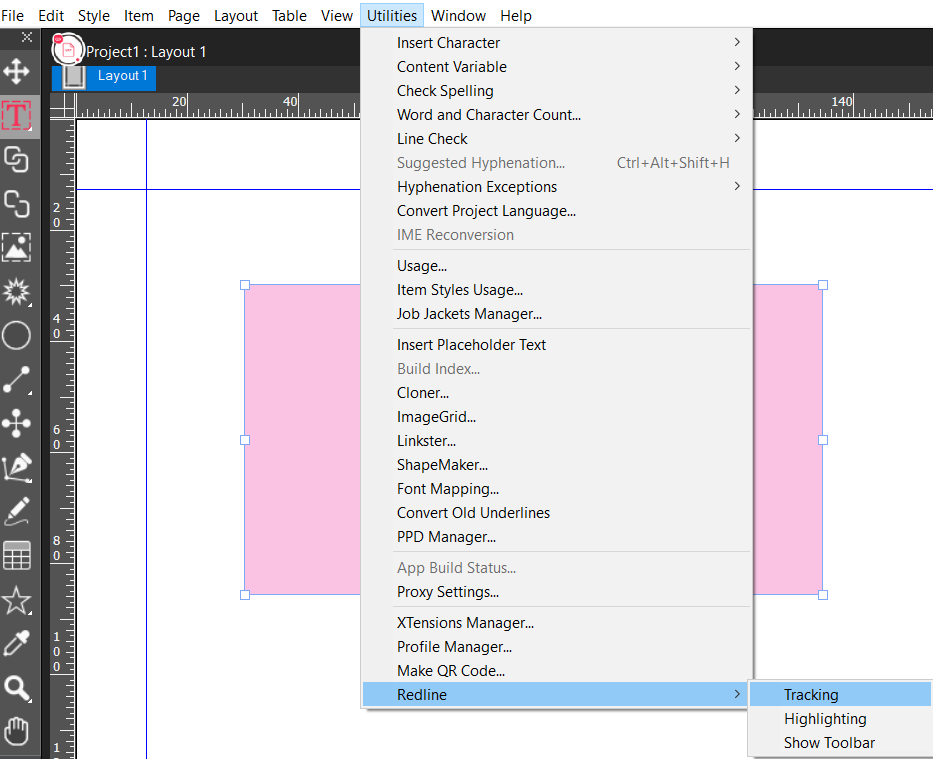Choose the Oval shape tool
933x759 pixels.
click(17, 335)
